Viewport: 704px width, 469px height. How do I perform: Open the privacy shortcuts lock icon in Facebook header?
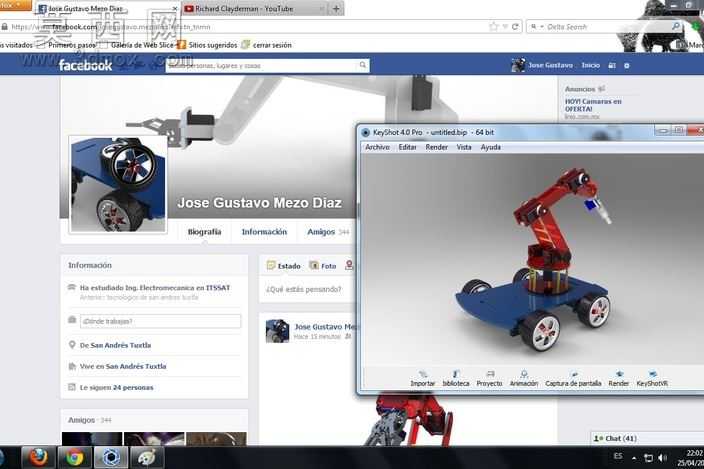[x=612, y=66]
